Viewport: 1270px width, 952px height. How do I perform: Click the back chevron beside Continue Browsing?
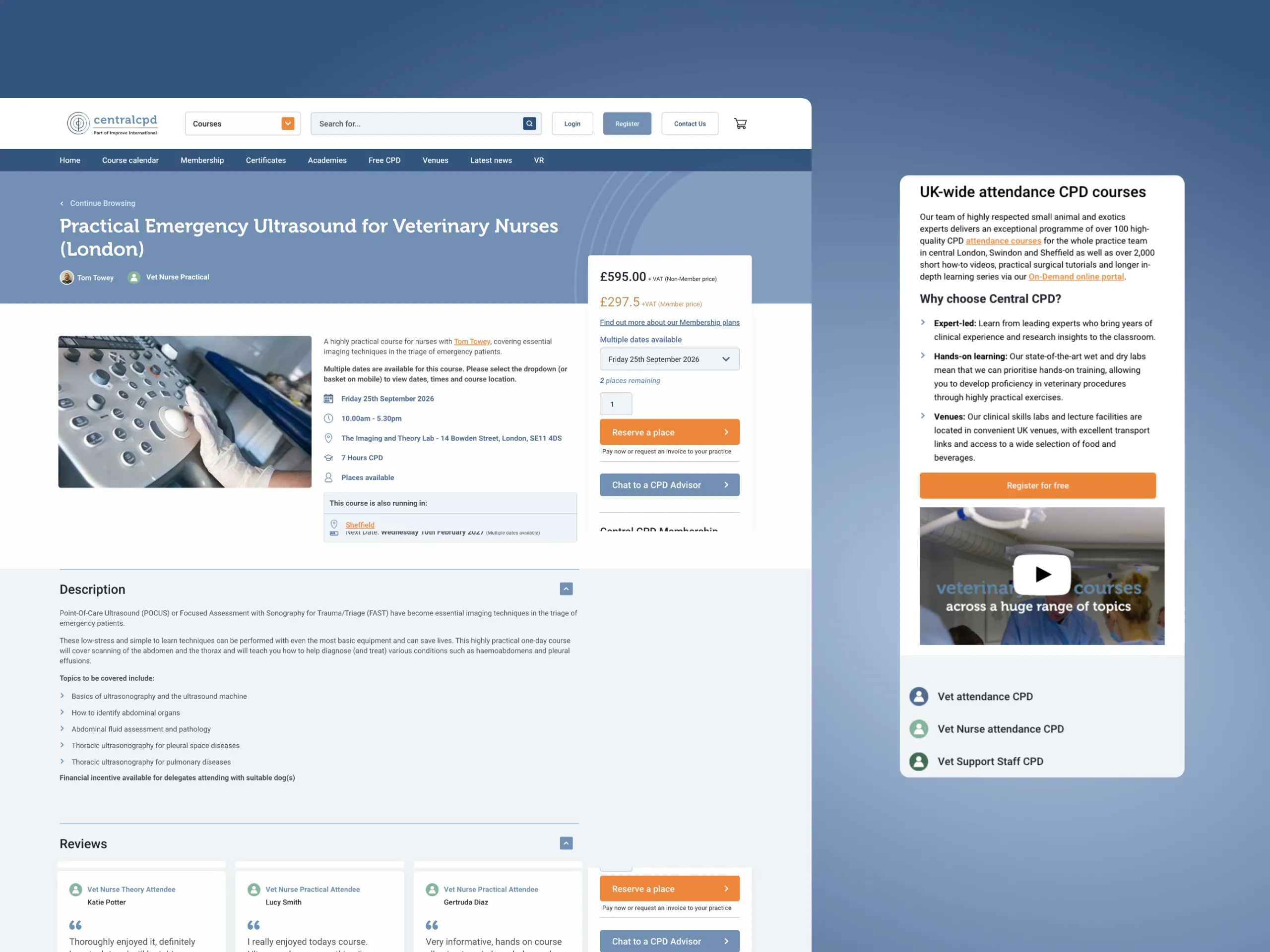[62, 203]
